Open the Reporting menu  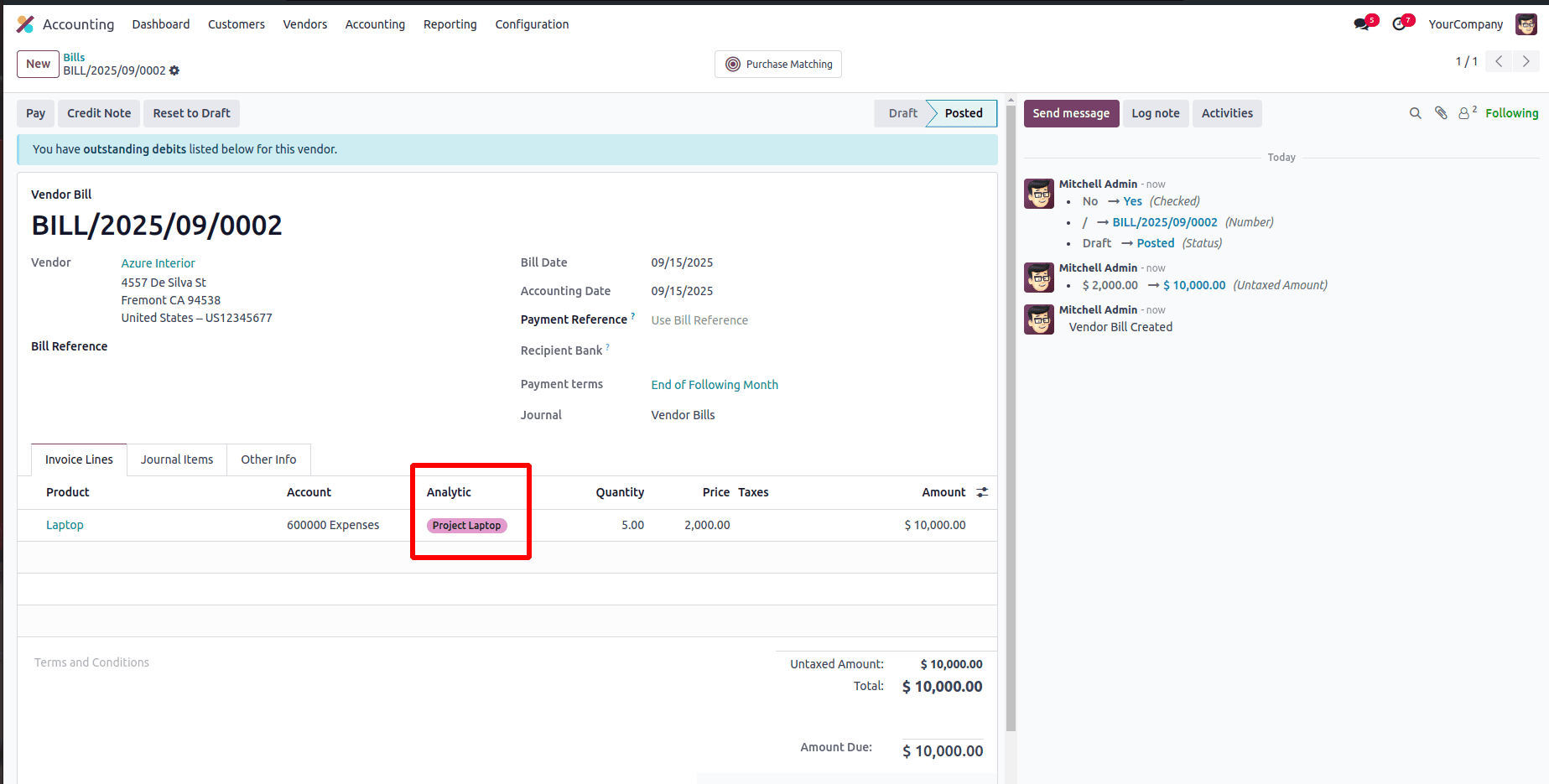[x=450, y=24]
